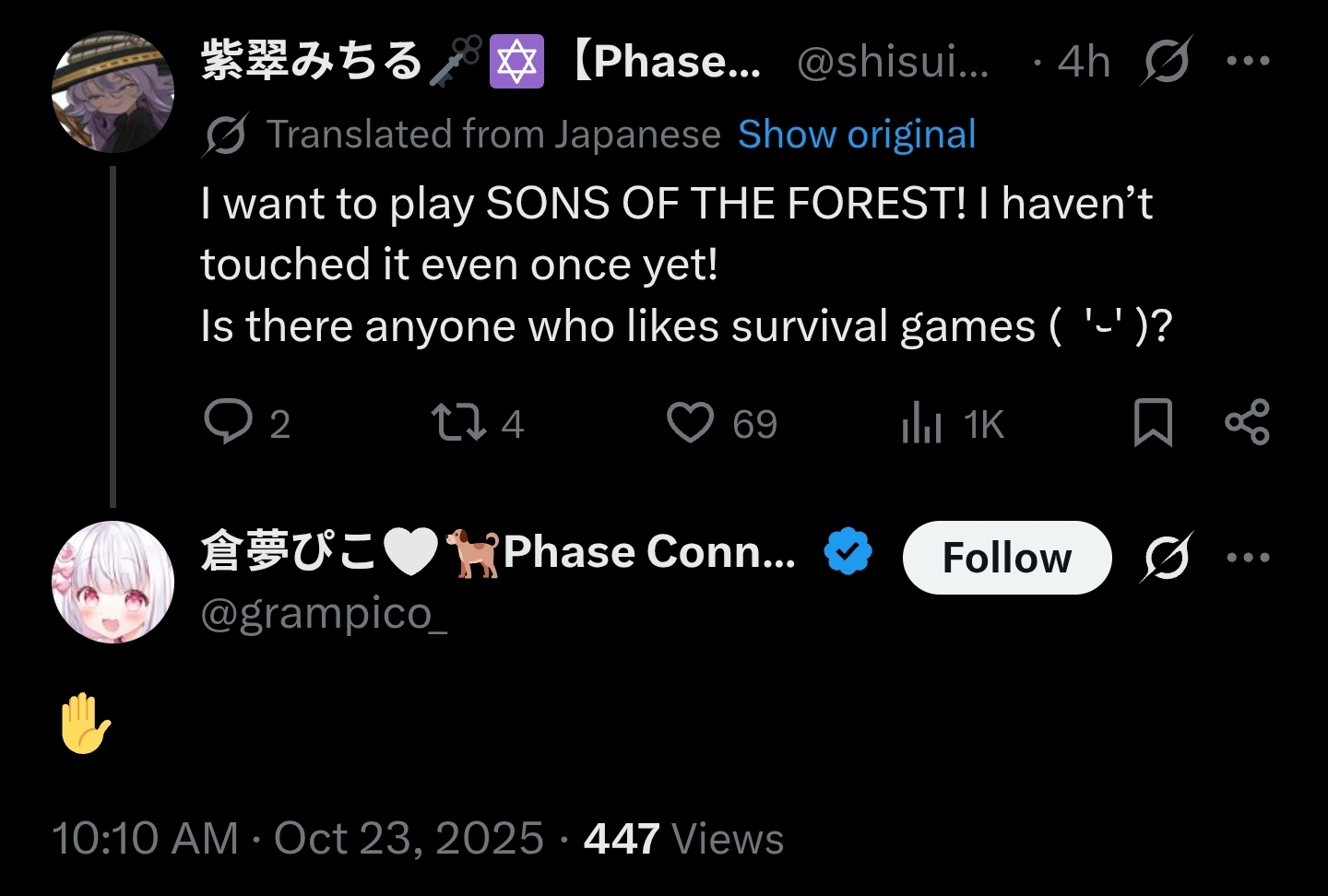Screen dimensions: 1328x896
Task: Bookmark the Sons of the Forest tweet
Action: 1152,423
